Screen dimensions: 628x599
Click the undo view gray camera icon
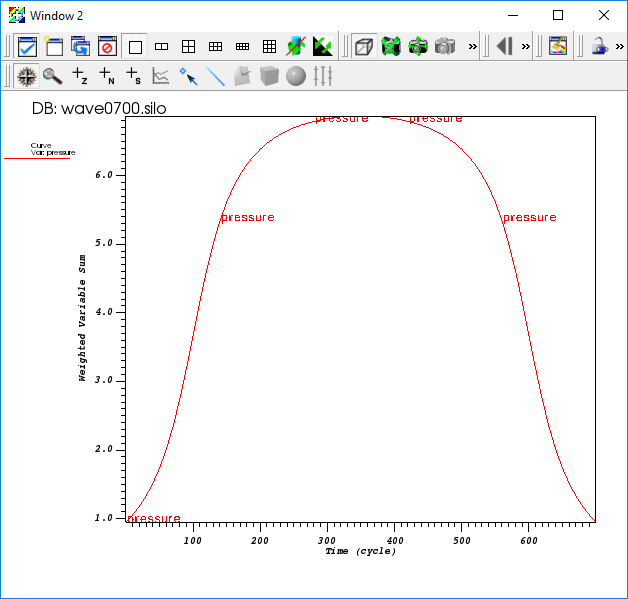pyautogui.click(x=445, y=47)
